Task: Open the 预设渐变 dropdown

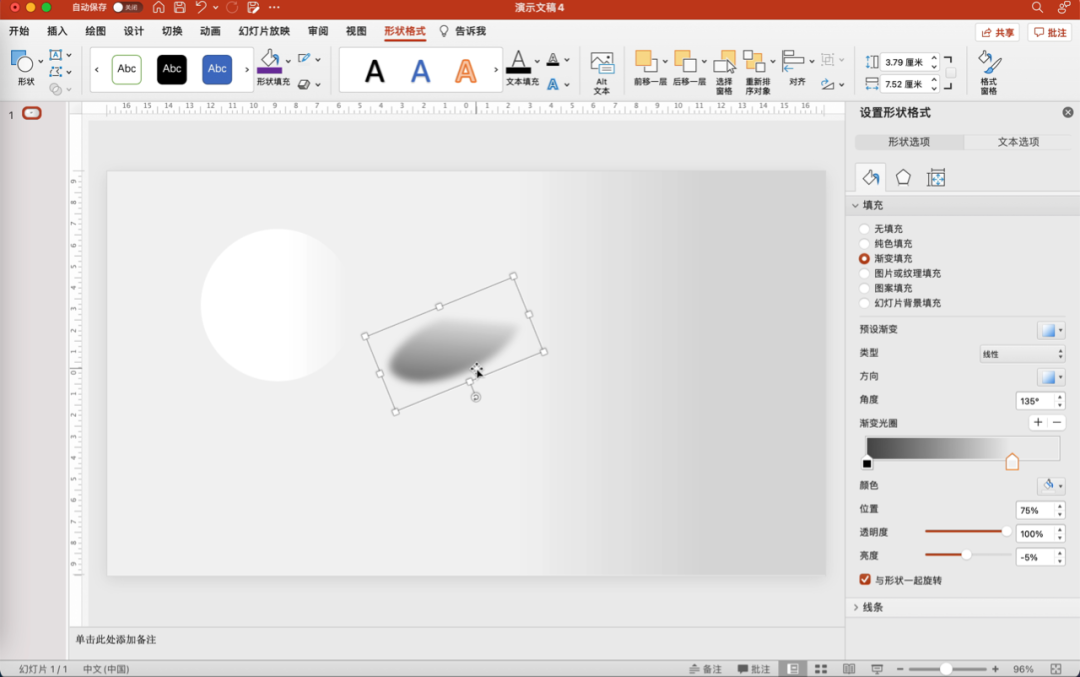Action: point(1051,330)
